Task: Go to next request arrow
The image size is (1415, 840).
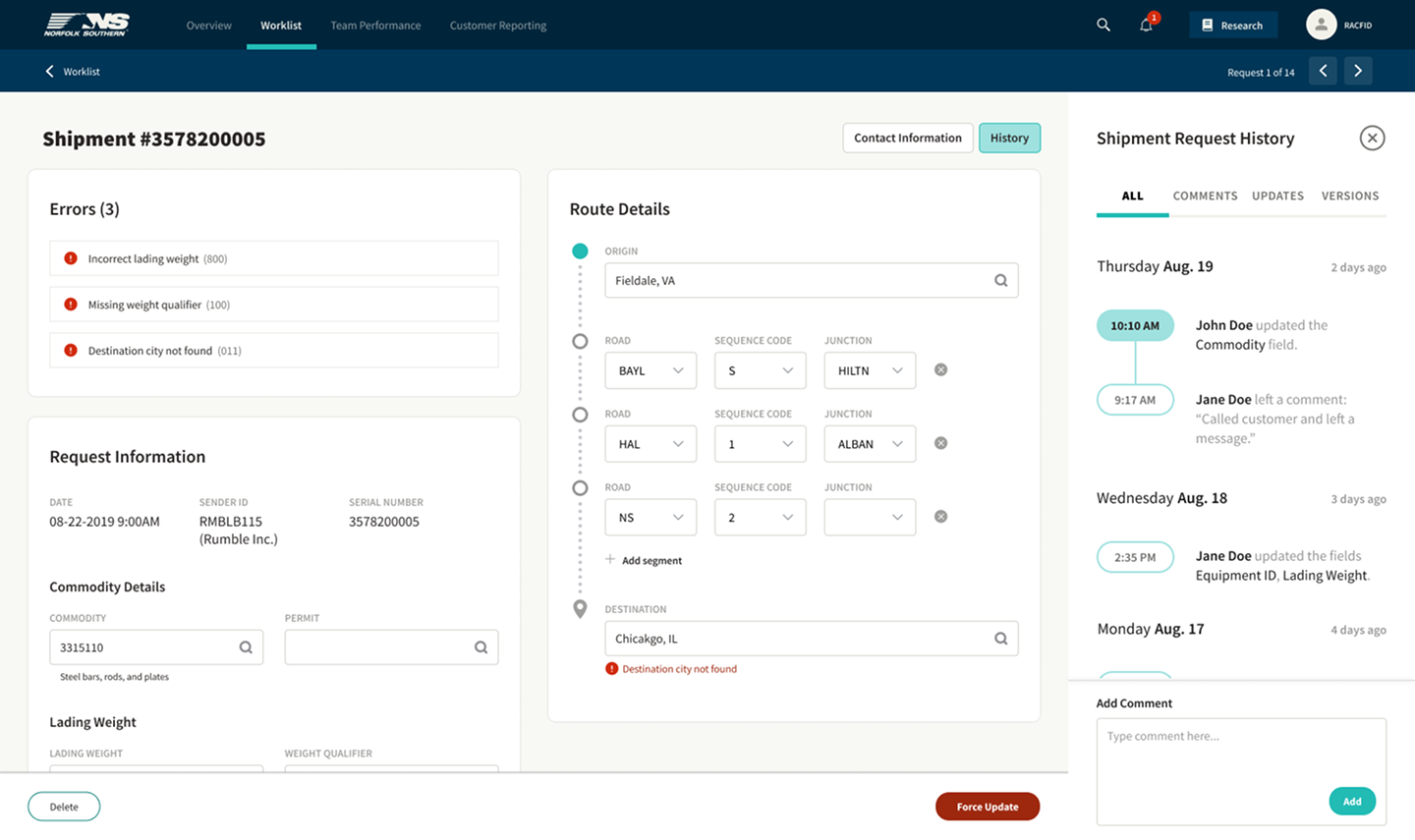Action: 1358,71
